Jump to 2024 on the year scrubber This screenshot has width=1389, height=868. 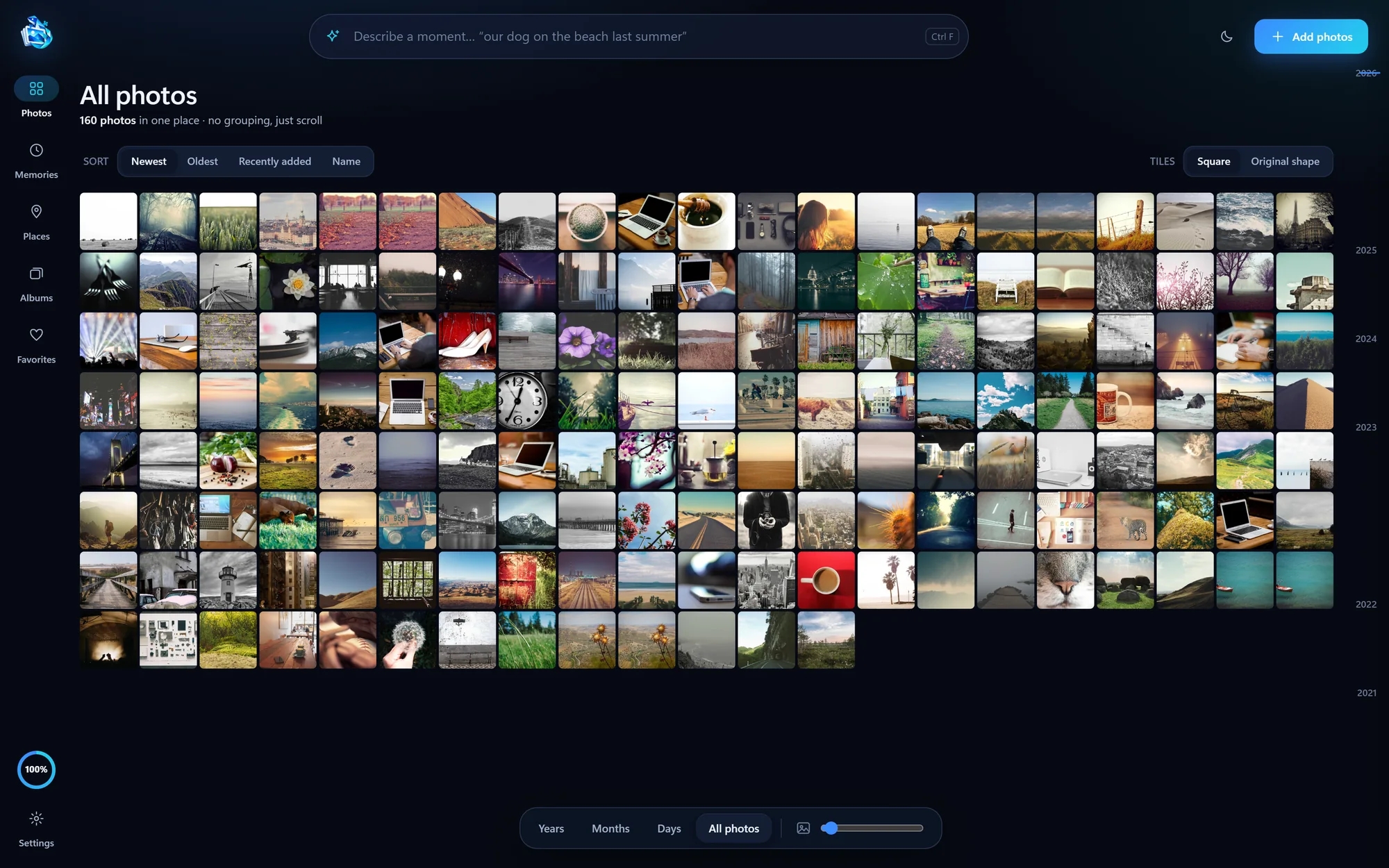1365,339
